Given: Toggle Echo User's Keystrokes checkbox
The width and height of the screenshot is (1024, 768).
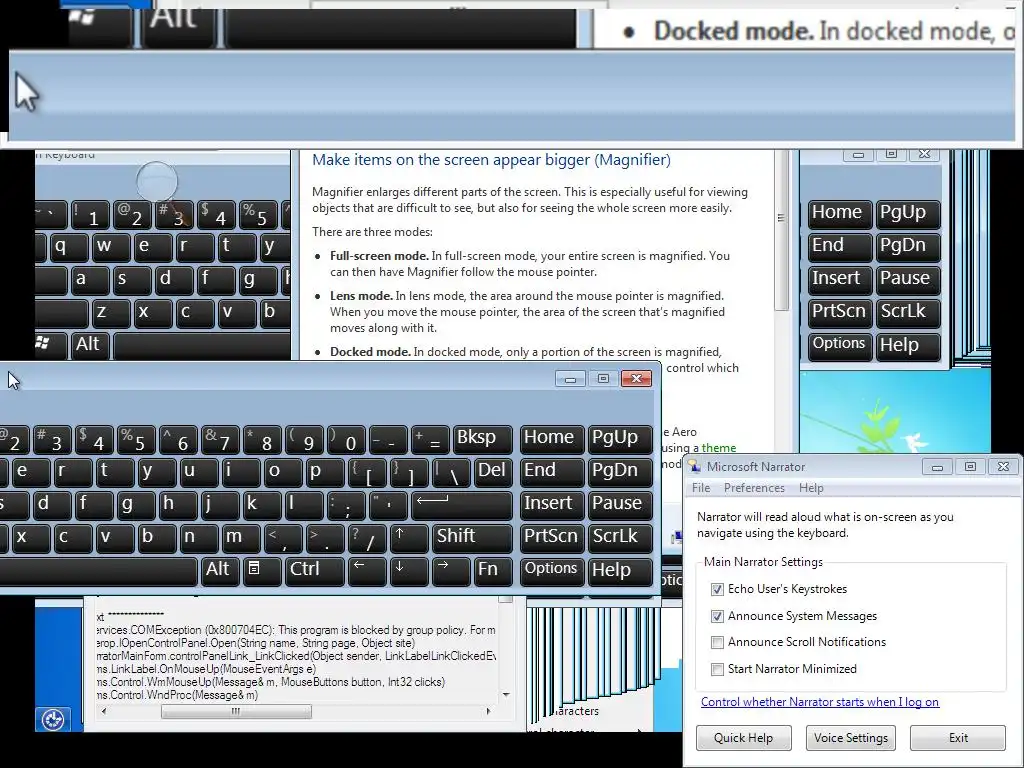Looking at the screenshot, I should pos(717,589).
